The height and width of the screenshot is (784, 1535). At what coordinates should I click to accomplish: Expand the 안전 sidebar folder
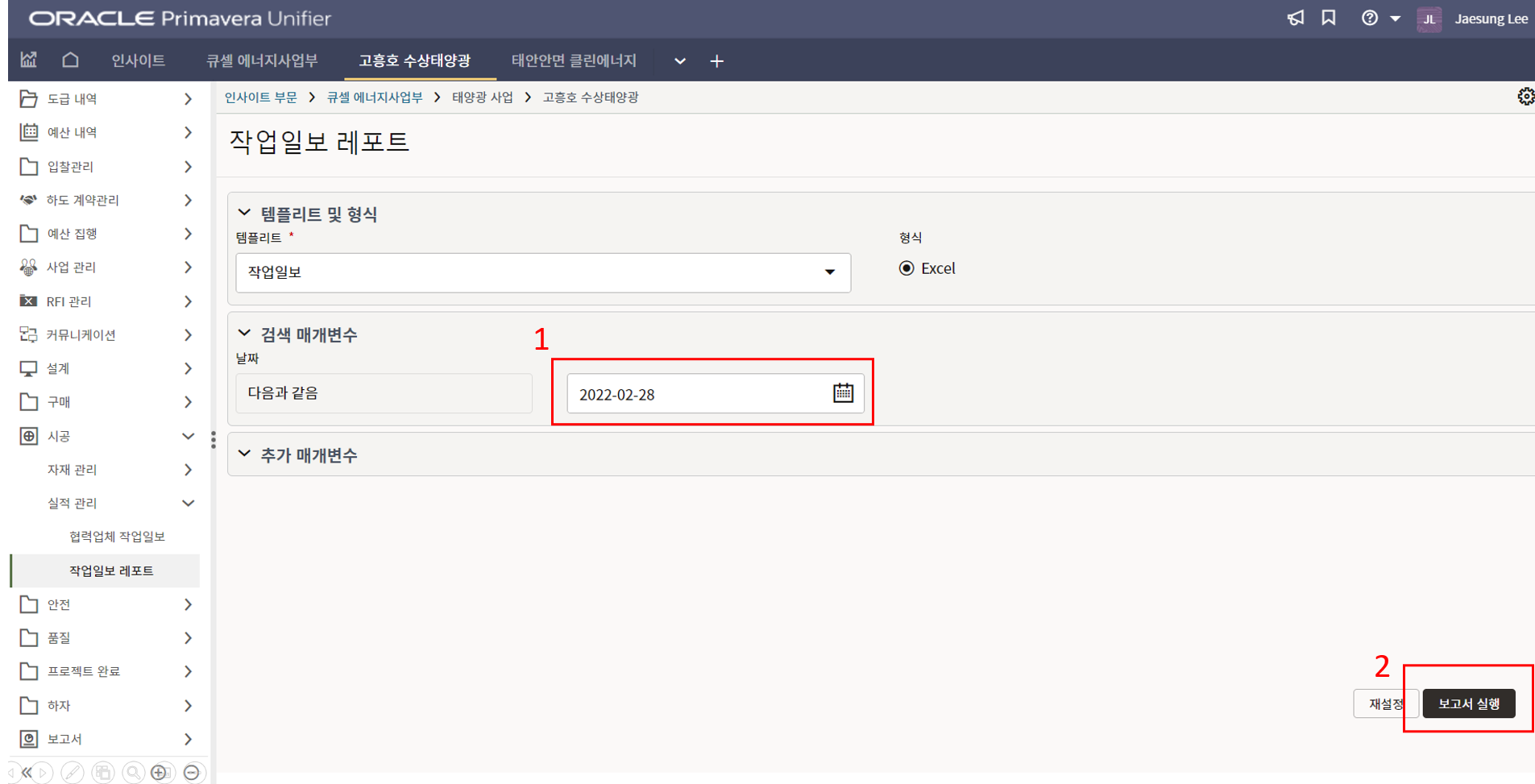(105, 604)
